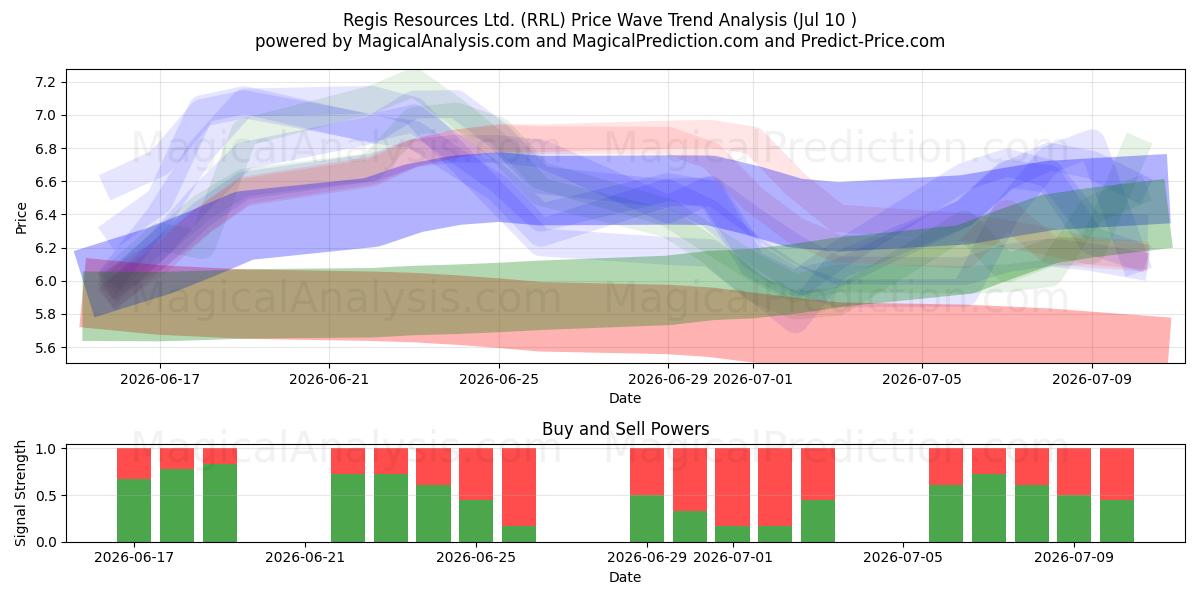Click 2026-06-17 on the Buy and Sell Powers axis
Image resolution: width=1200 pixels, height=600 pixels.
point(134,558)
